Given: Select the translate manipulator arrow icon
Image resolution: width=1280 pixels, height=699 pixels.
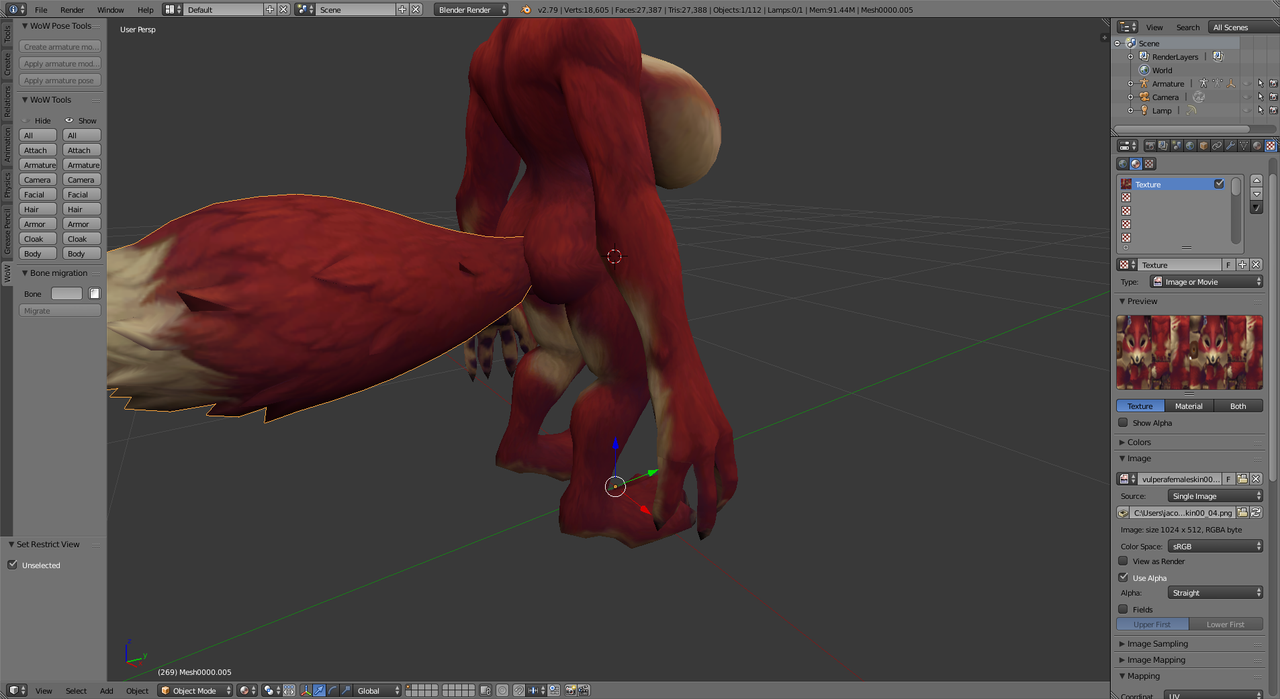Looking at the screenshot, I should tap(319, 691).
